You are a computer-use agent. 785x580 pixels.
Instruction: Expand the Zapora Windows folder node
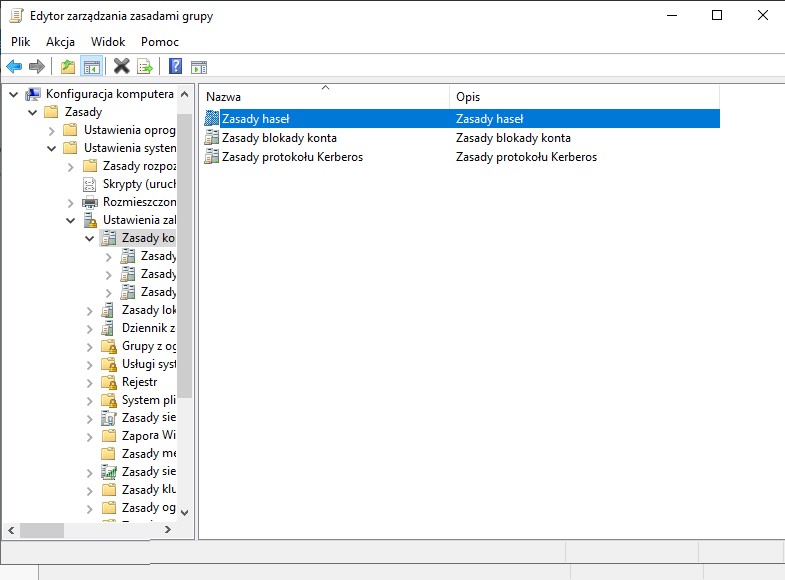(91, 437)
